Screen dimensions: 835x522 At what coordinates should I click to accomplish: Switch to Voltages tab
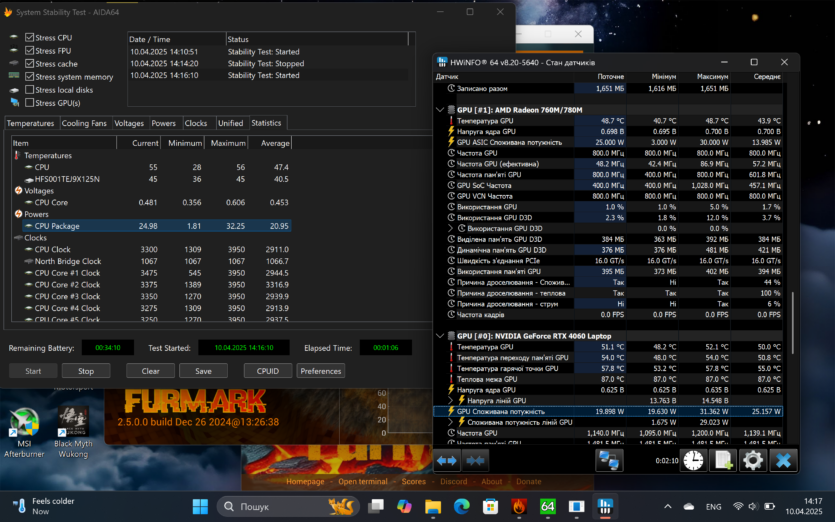click(x=129, y=123)
